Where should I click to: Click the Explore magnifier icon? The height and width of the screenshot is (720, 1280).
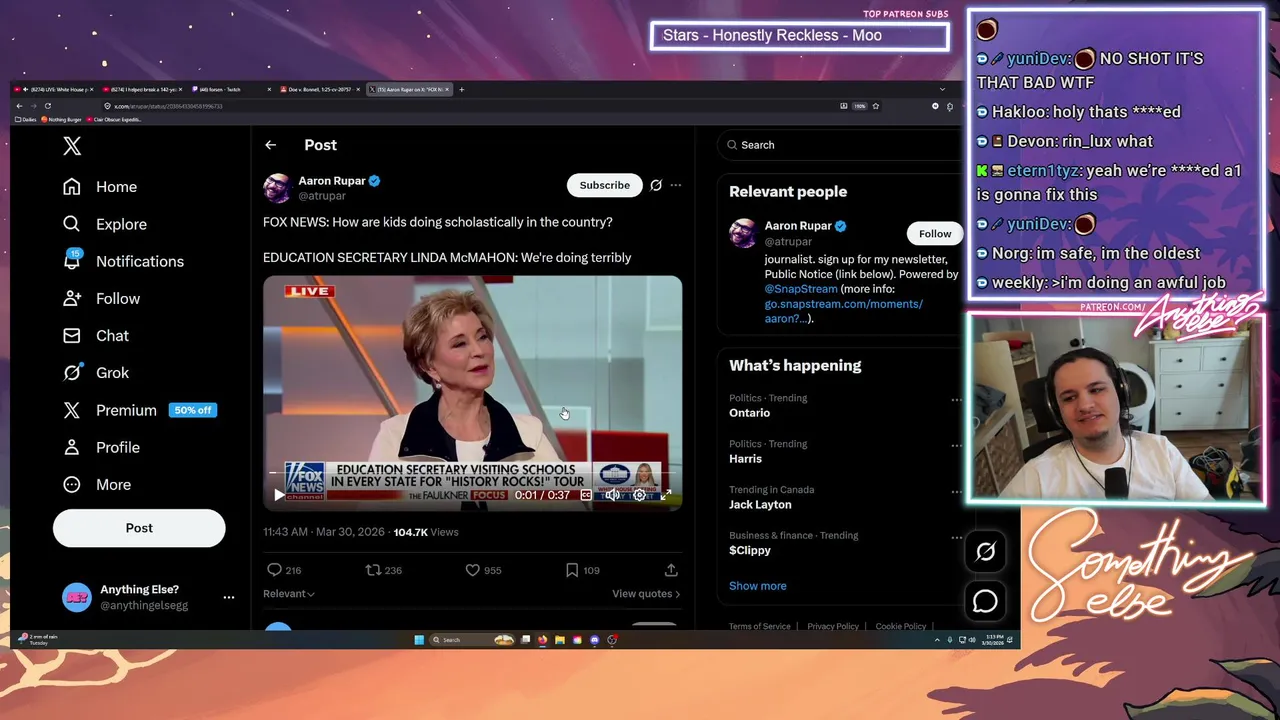click(x=72, y=224)
